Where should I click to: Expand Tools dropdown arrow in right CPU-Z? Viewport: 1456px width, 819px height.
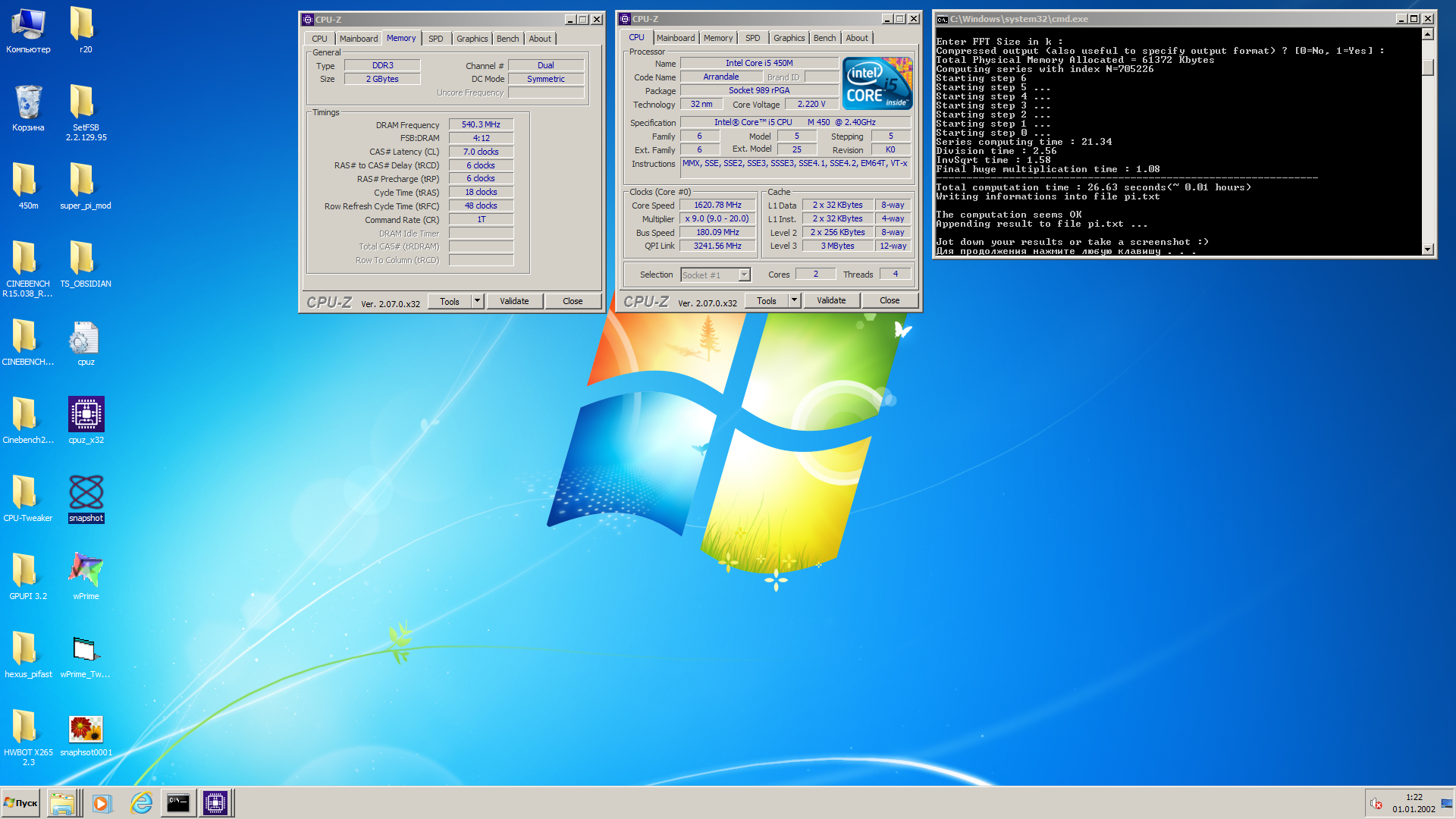tap(794, 300)
